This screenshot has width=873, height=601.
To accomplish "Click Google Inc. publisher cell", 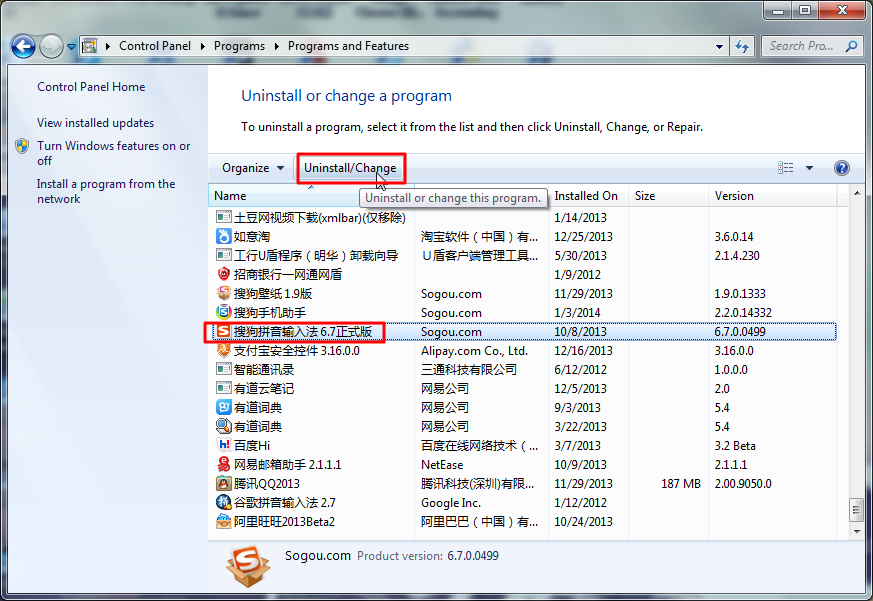I will coord(451,503).
